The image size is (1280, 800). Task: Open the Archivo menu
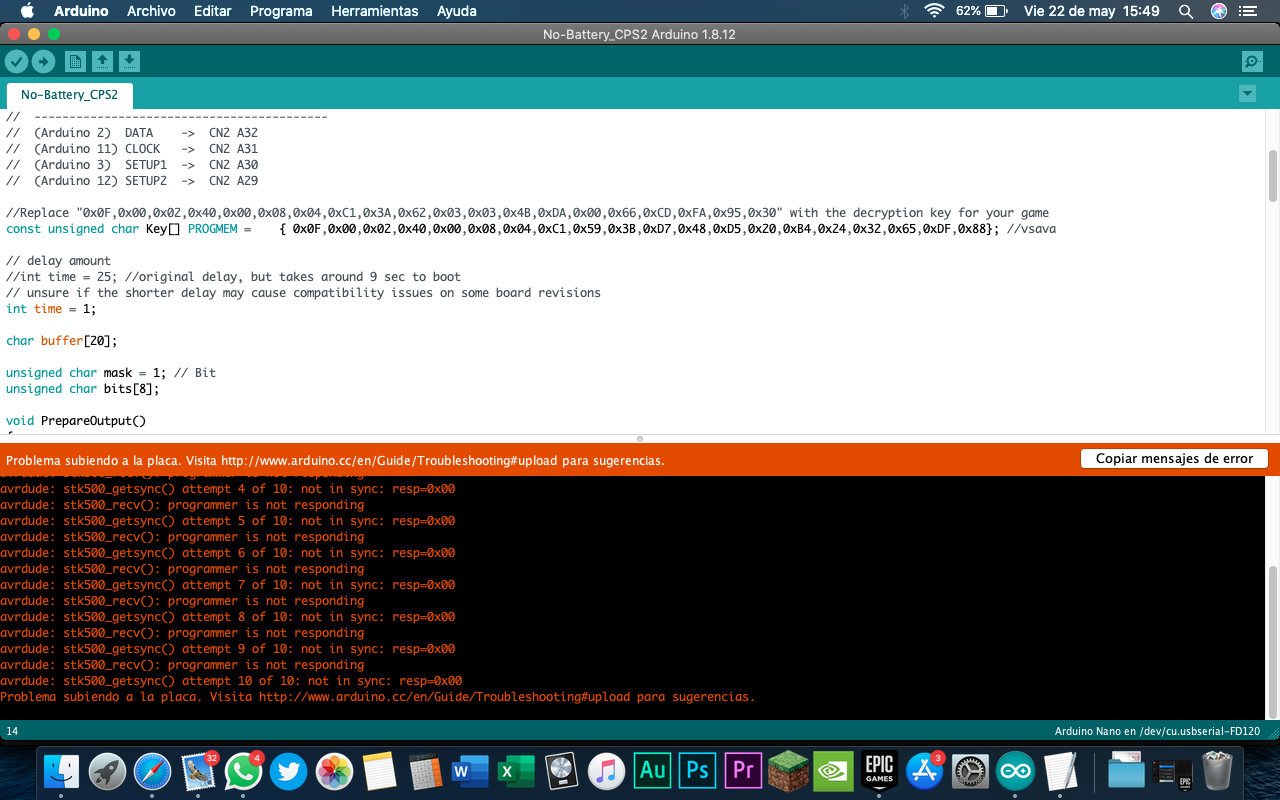pos(151,11)
